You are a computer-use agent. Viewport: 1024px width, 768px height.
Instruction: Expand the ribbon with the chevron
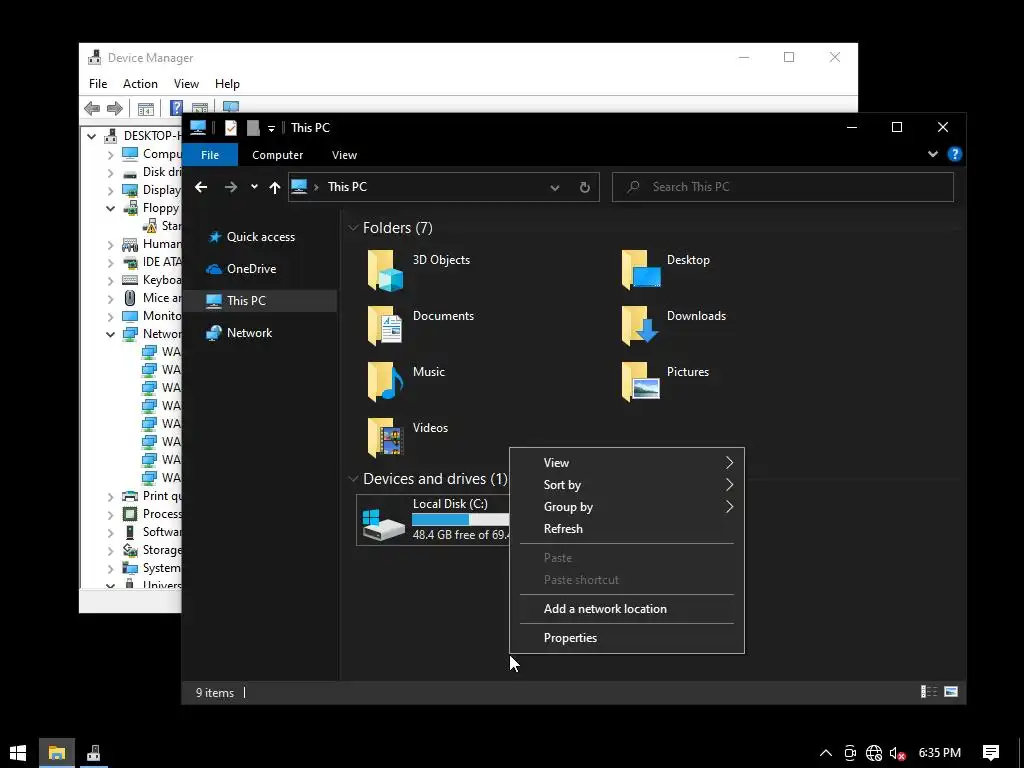click(x=933, y=154)
